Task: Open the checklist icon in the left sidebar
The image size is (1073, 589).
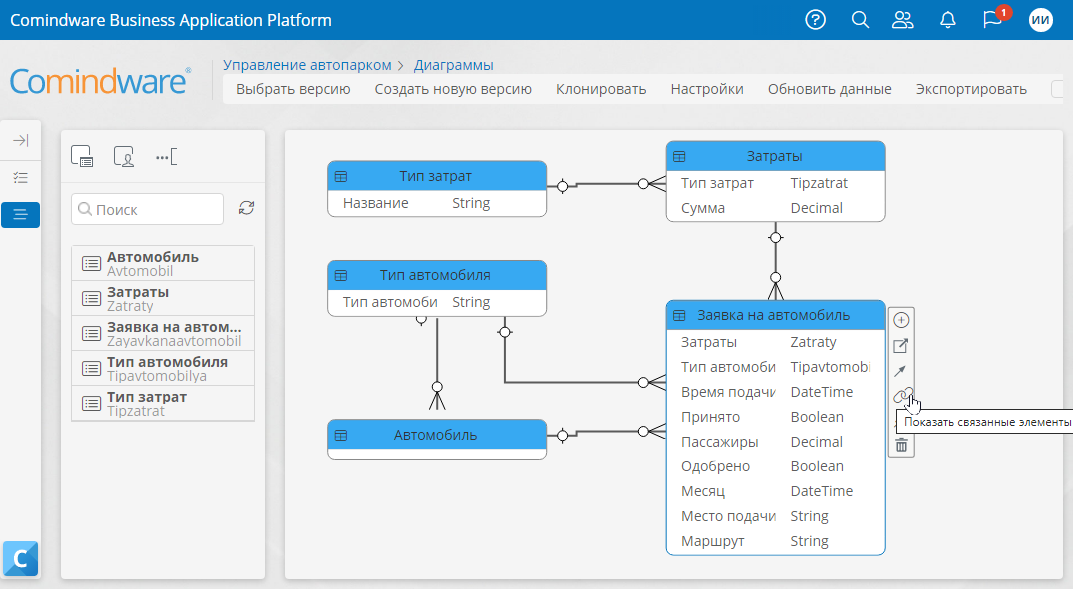Action: click(x=21, y=178)
